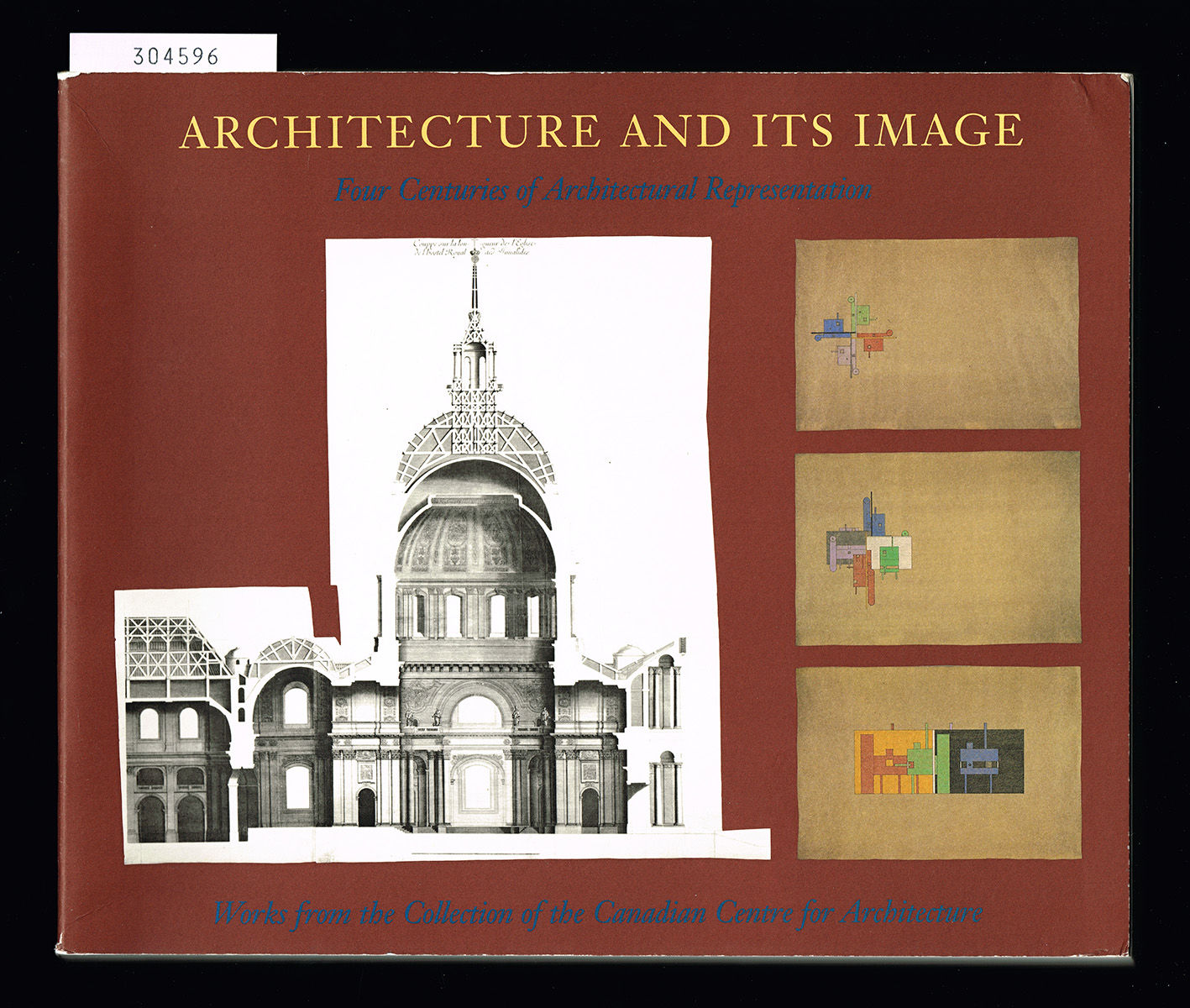Click the top colored plan drawing panel
The image size is (1190, 1008).
937,333
